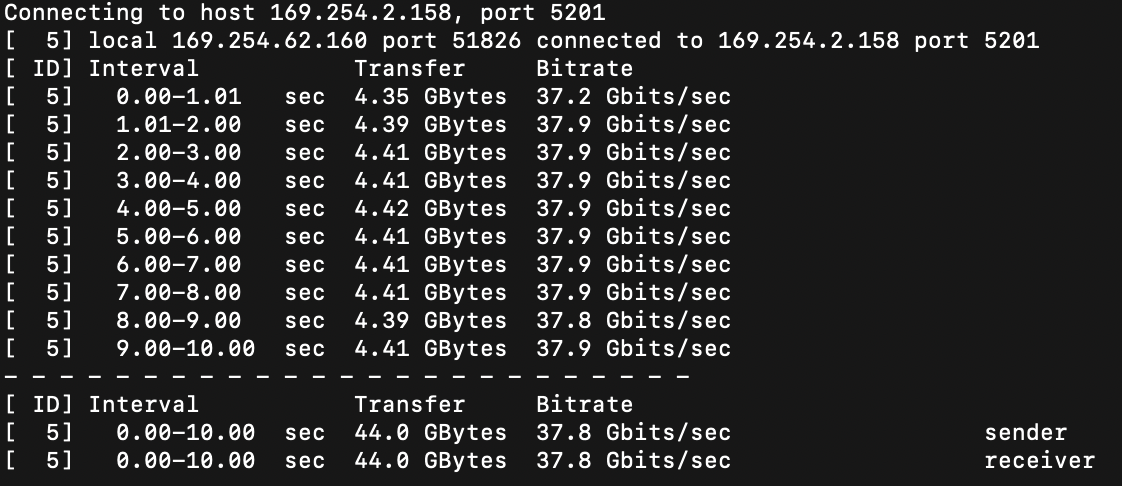
Task: Click the first Transfer column header
Action: click(x=409, y=69)
